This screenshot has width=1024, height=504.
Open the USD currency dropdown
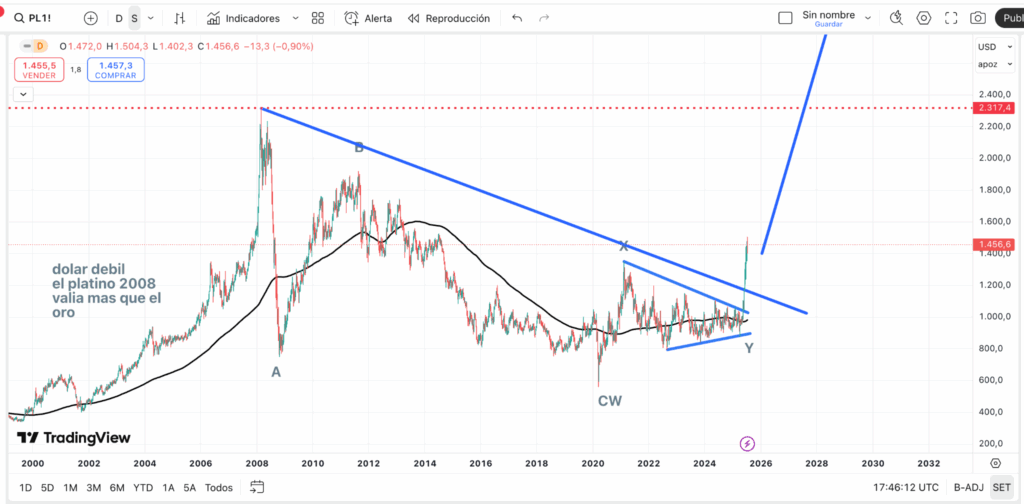click(x=988, y=47)
